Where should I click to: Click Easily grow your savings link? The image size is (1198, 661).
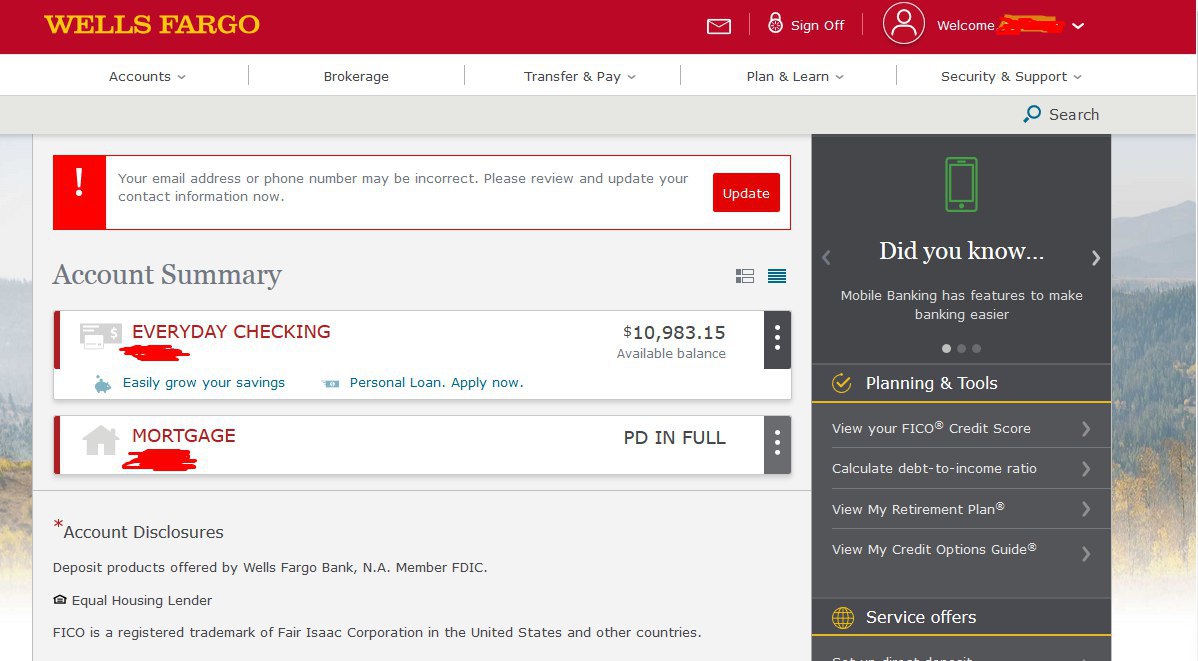pos(204,383)
